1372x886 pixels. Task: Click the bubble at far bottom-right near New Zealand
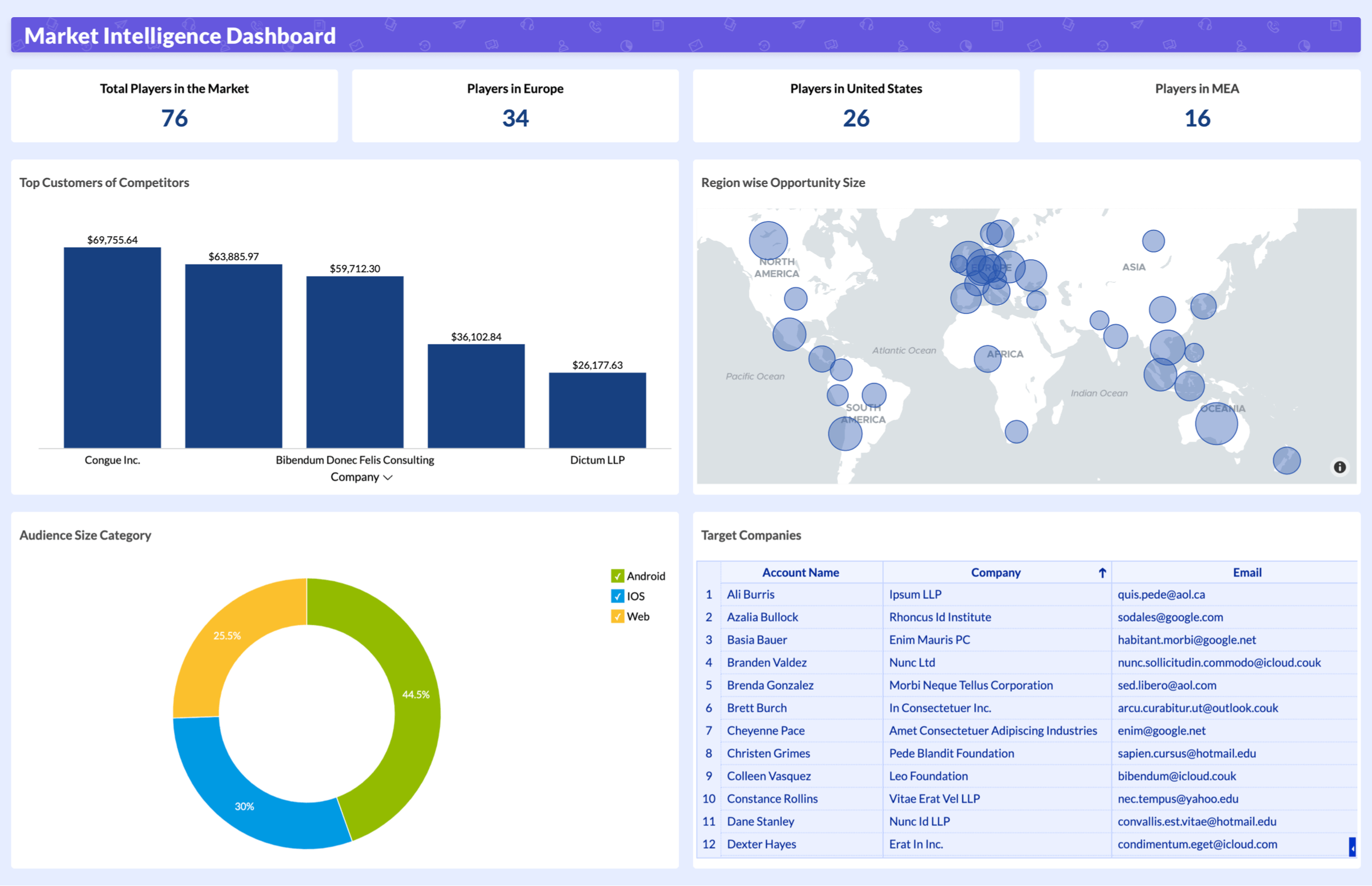(1286, 460)
